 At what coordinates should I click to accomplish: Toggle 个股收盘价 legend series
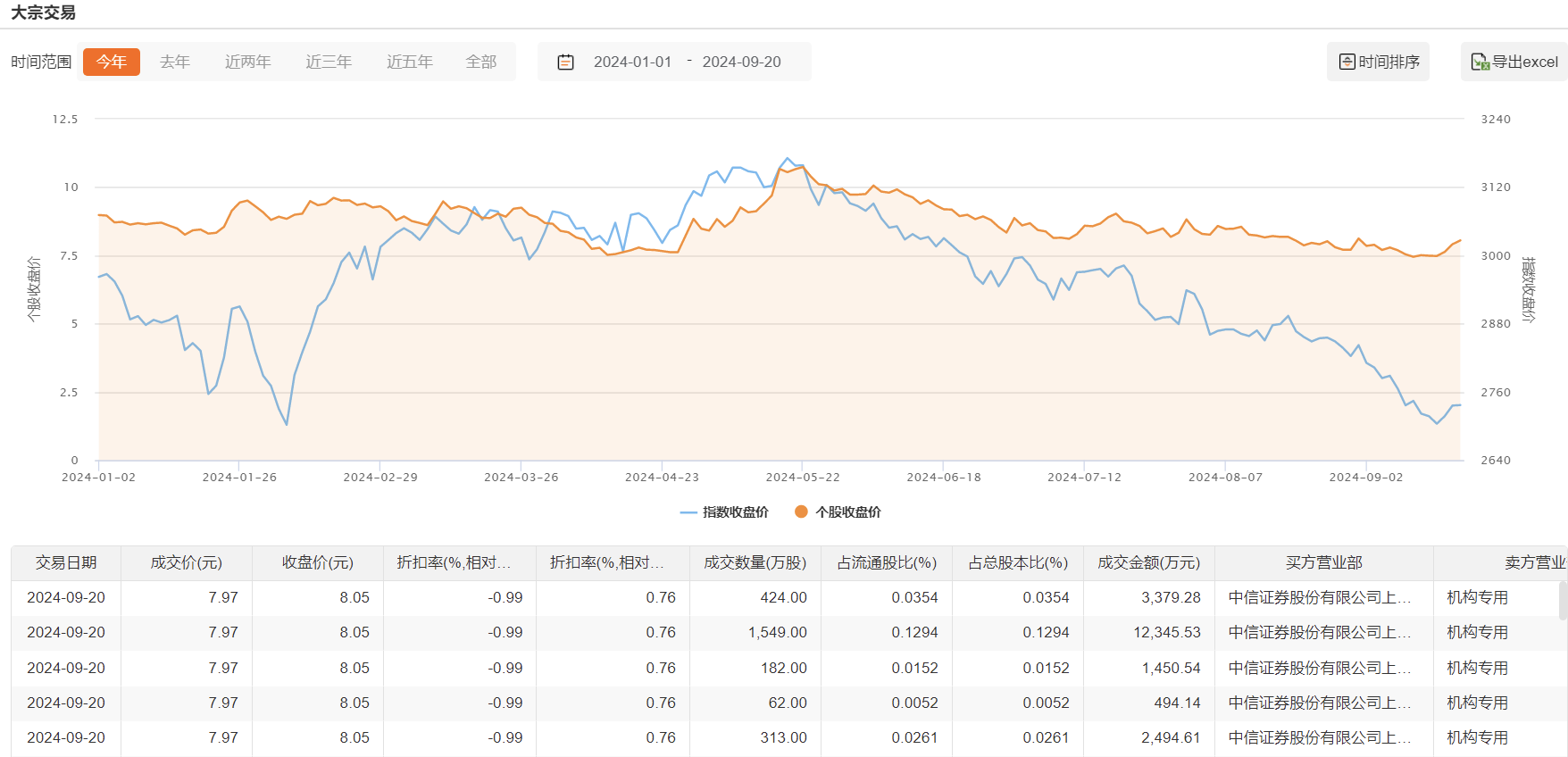(838, 512)
